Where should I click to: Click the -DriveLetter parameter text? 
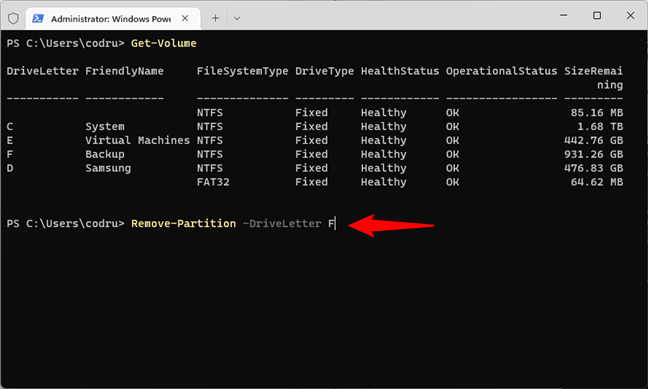pyautogui.click(x=282, y=223)
